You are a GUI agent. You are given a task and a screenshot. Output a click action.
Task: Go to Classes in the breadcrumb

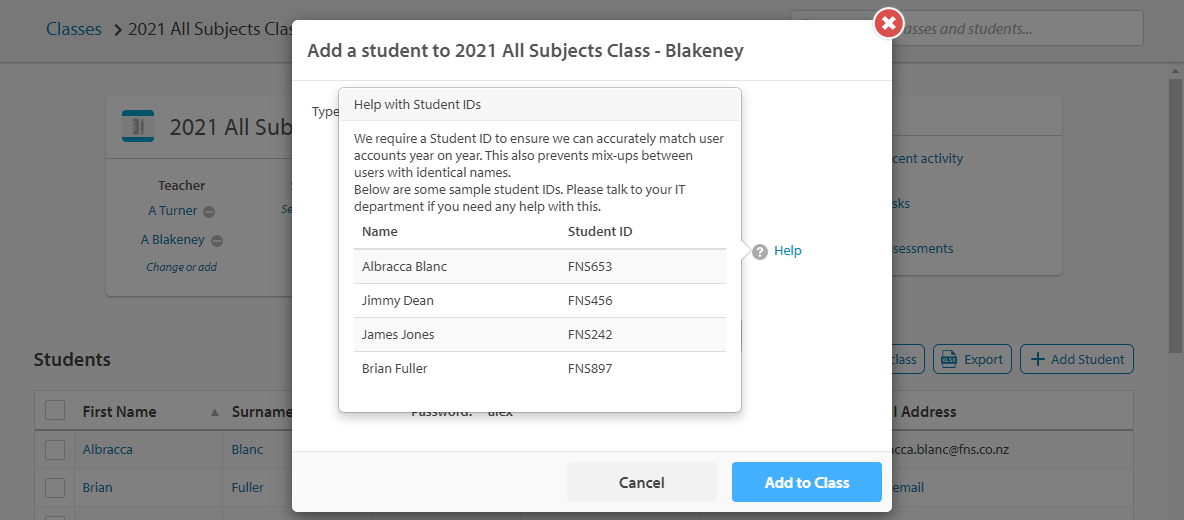[74, 29]
